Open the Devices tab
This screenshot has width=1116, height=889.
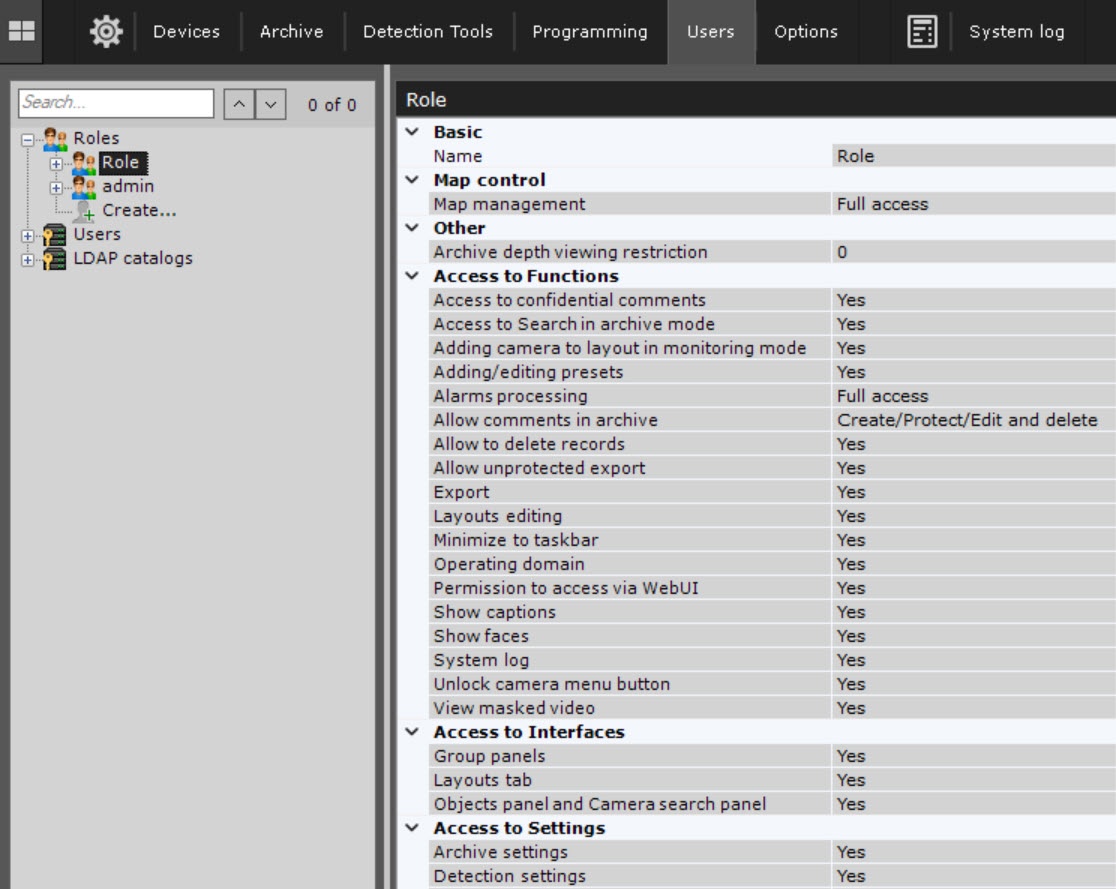186,32
